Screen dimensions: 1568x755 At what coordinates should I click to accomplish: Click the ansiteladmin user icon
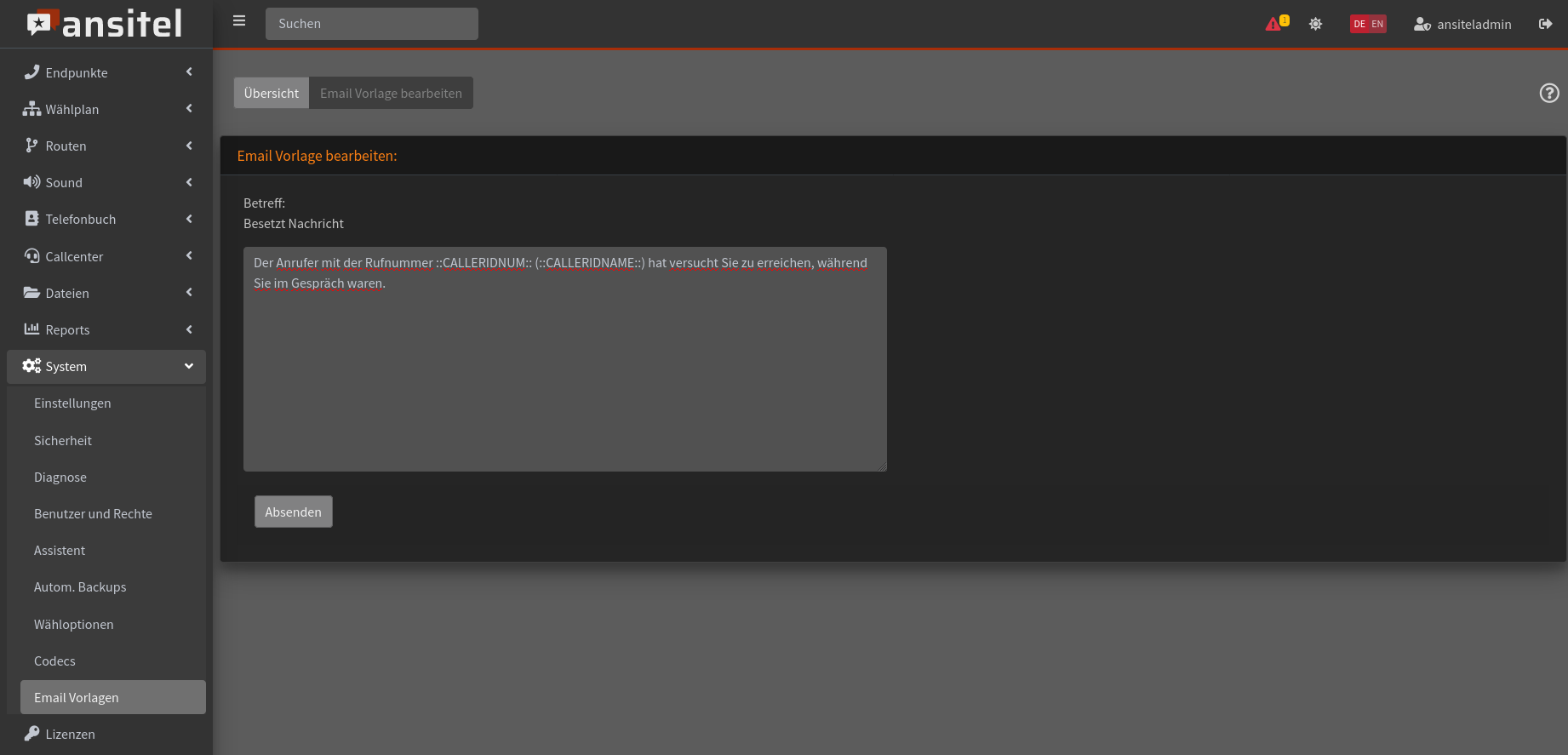click(1422, 24)
